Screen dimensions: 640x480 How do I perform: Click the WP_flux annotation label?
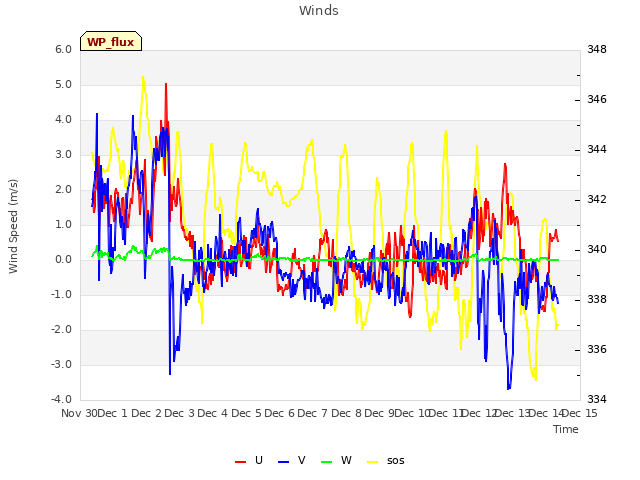coord(111,41)
